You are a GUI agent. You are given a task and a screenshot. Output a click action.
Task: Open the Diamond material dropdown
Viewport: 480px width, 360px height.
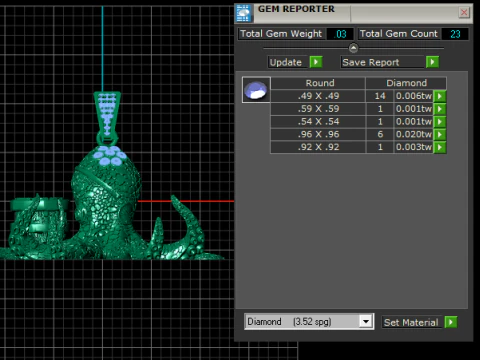point(366,322)
